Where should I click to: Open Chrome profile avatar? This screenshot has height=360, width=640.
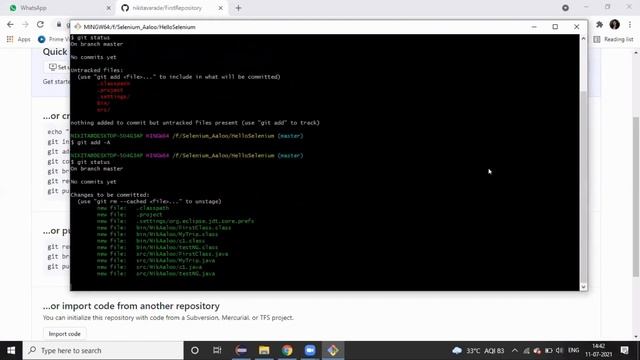[615, 24]
